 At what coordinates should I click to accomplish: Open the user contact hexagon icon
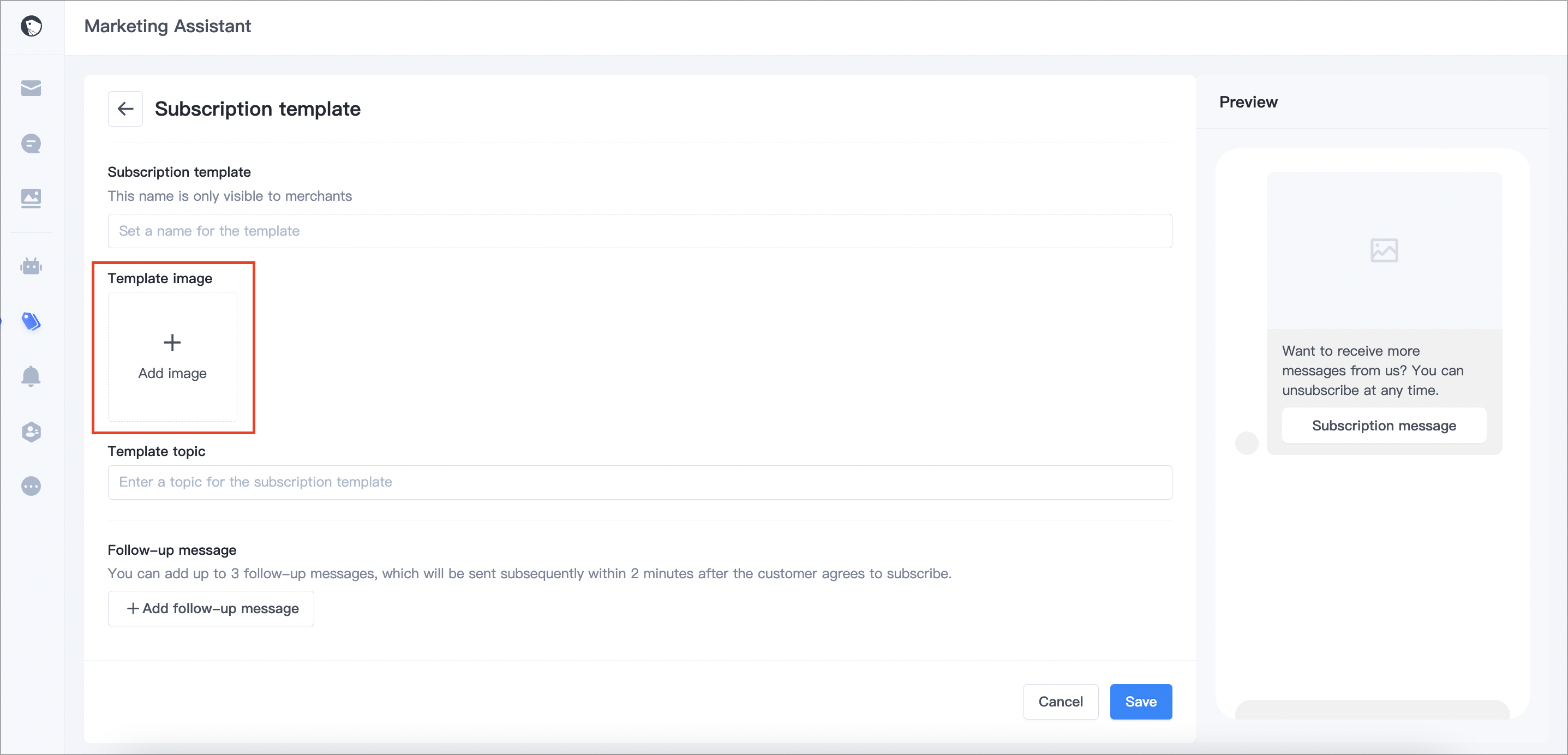pyautogui.click(x=31, y=432)
